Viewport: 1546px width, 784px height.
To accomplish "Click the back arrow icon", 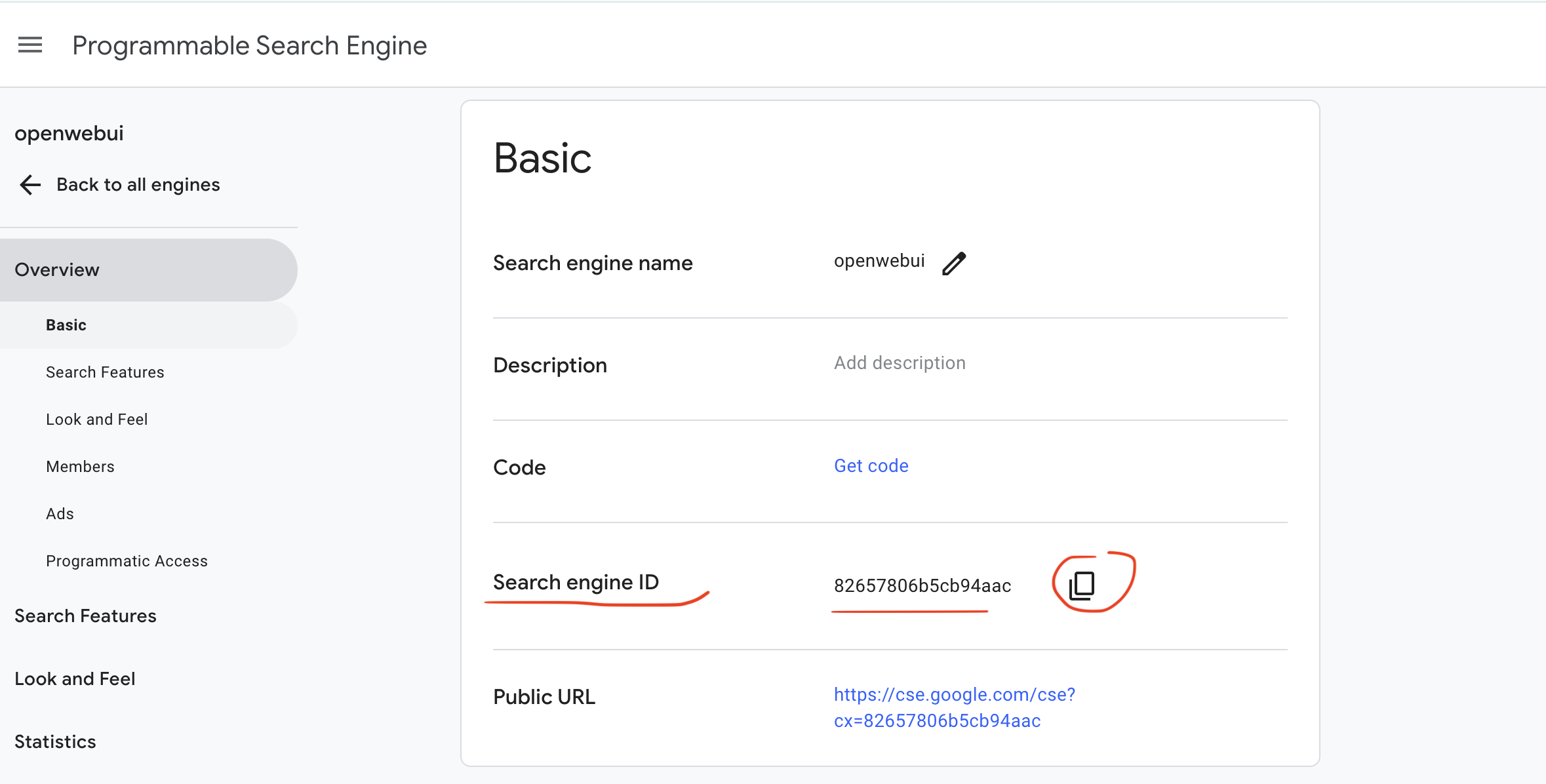I will 30,185.
